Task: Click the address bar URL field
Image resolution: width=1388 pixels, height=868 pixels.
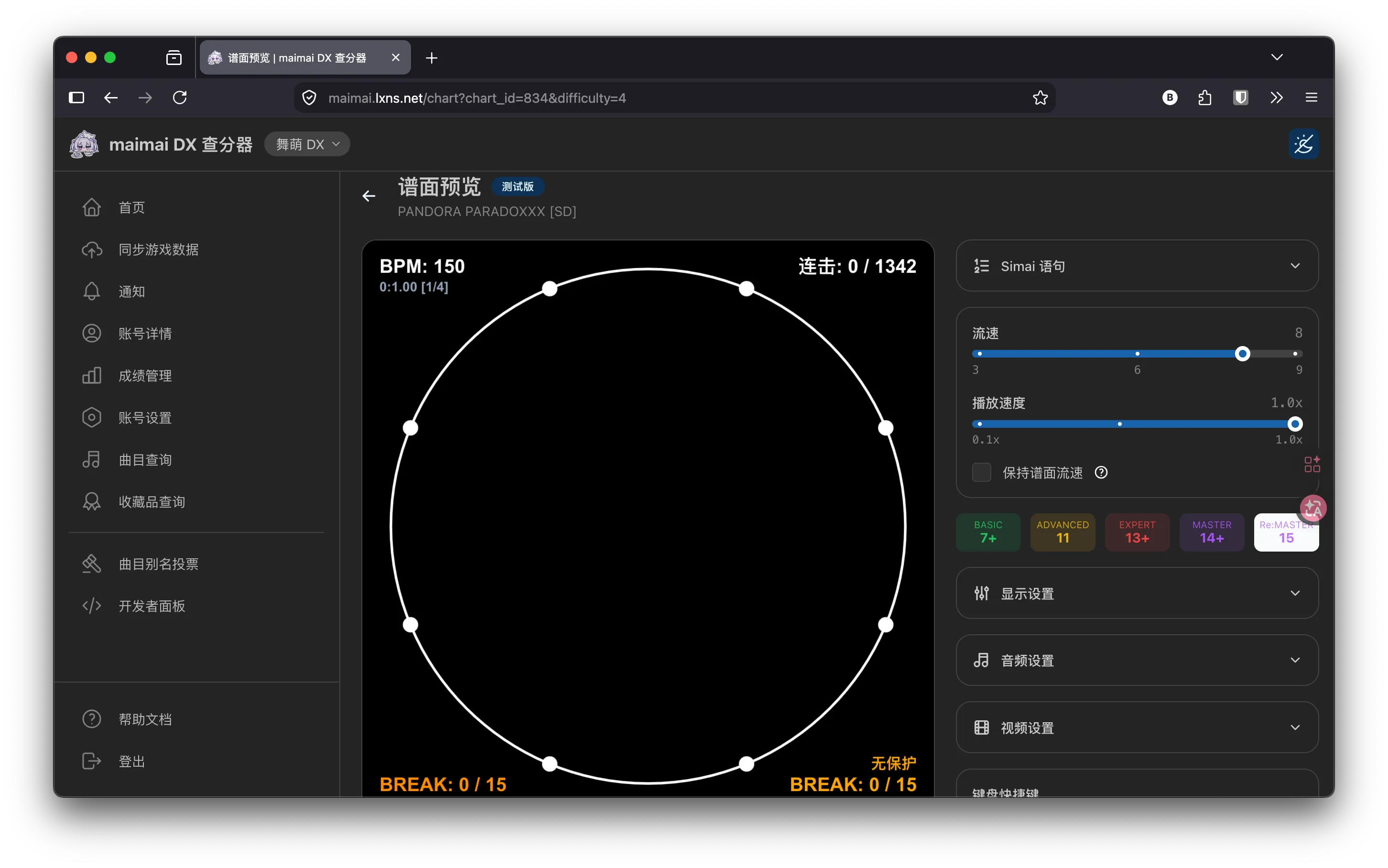Action: coord(674,98)
